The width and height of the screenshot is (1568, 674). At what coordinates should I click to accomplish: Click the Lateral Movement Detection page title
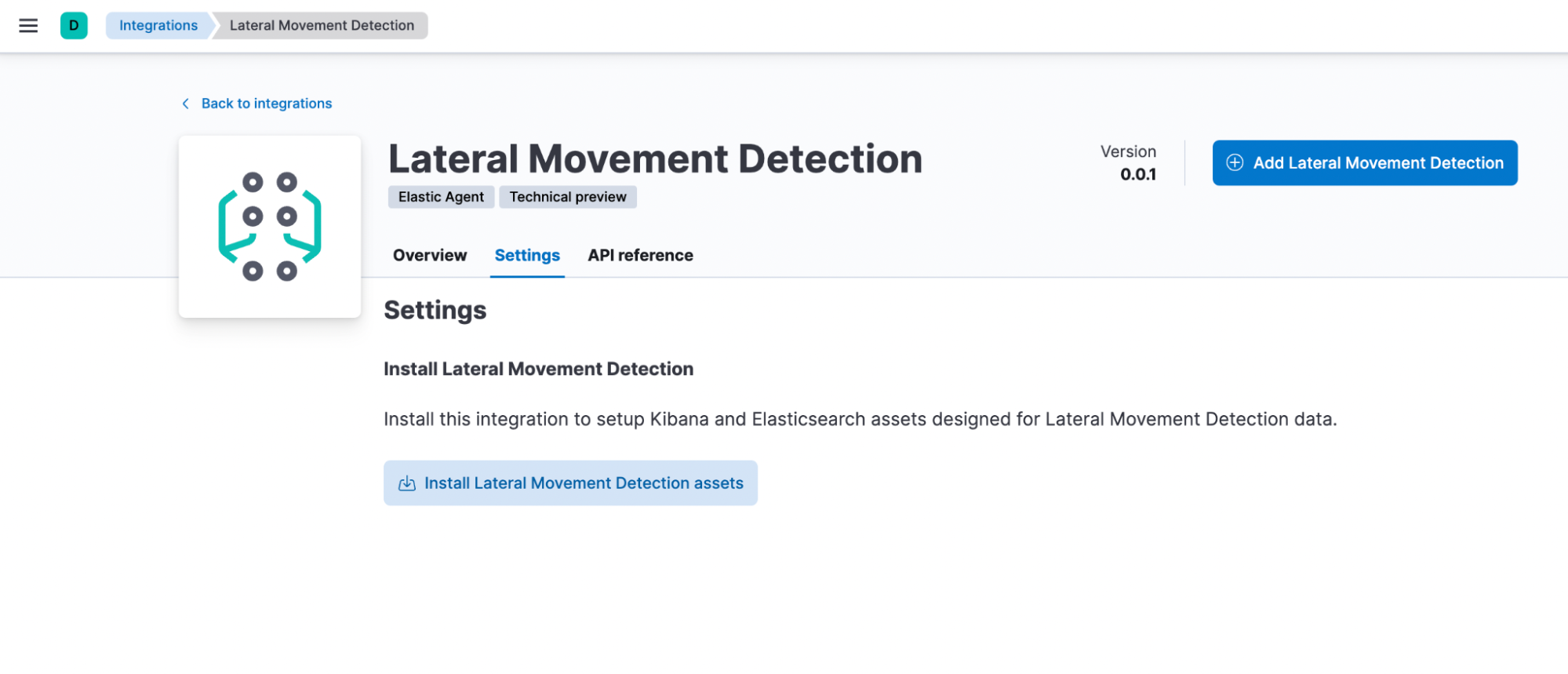655,158
